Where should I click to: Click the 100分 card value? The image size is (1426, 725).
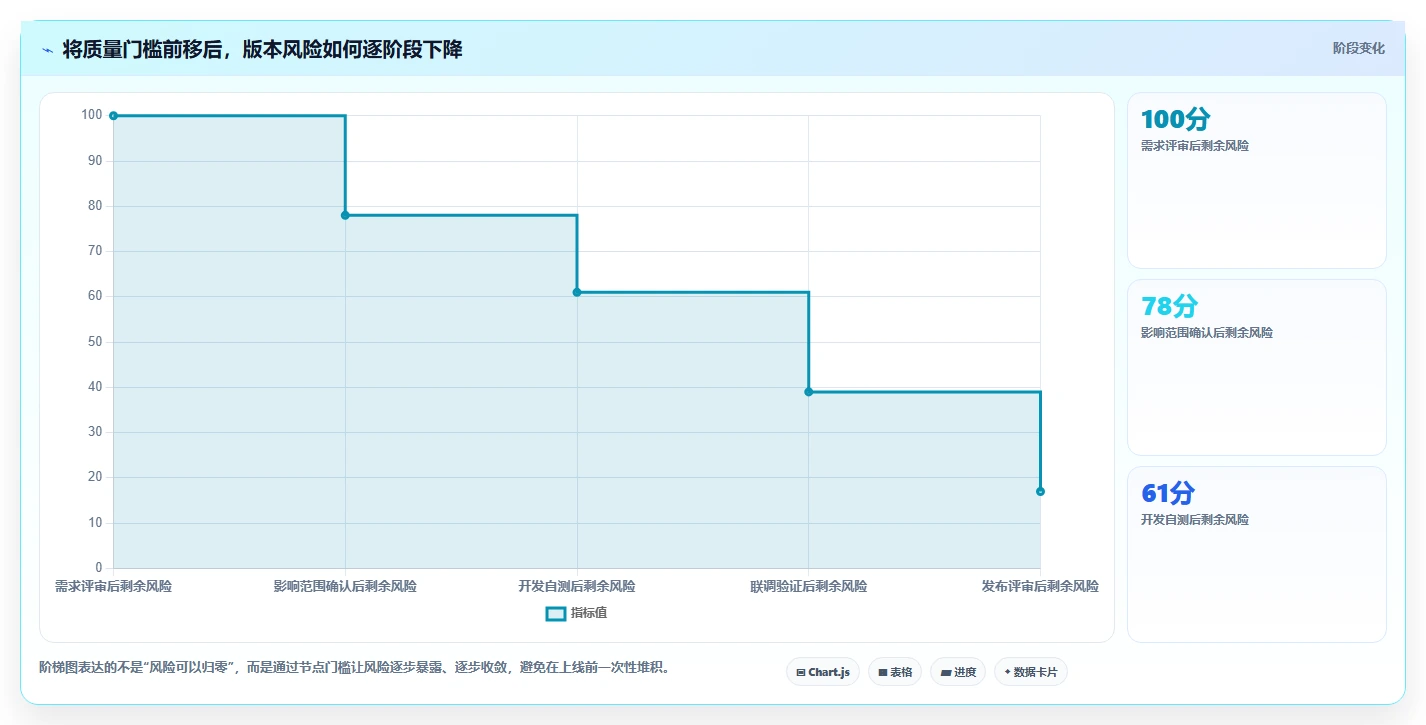click(1175, 119)
